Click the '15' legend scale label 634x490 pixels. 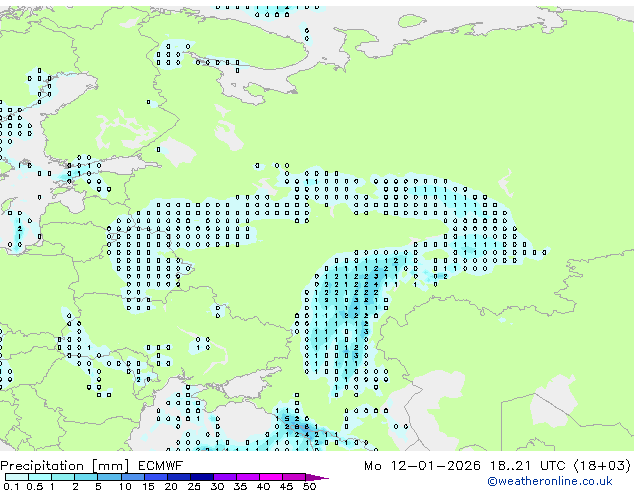[148, 486]
